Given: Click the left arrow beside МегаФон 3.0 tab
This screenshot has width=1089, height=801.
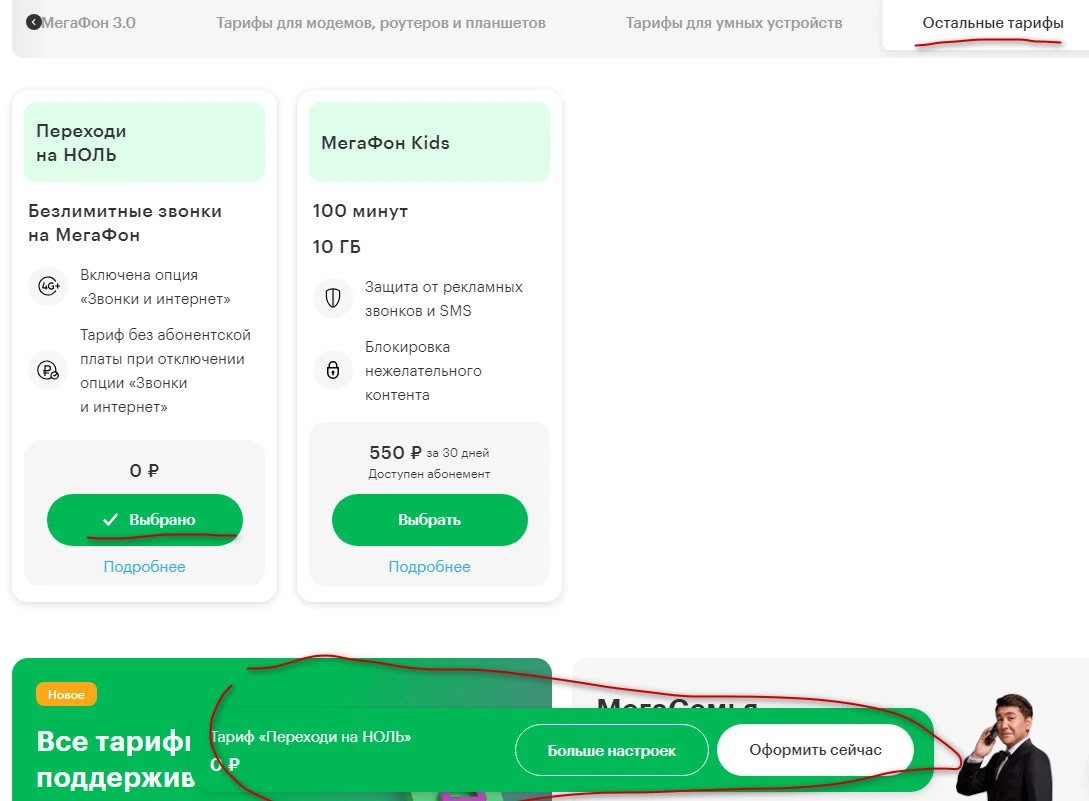Looking at the screenshot, I should tap(34, 22).
